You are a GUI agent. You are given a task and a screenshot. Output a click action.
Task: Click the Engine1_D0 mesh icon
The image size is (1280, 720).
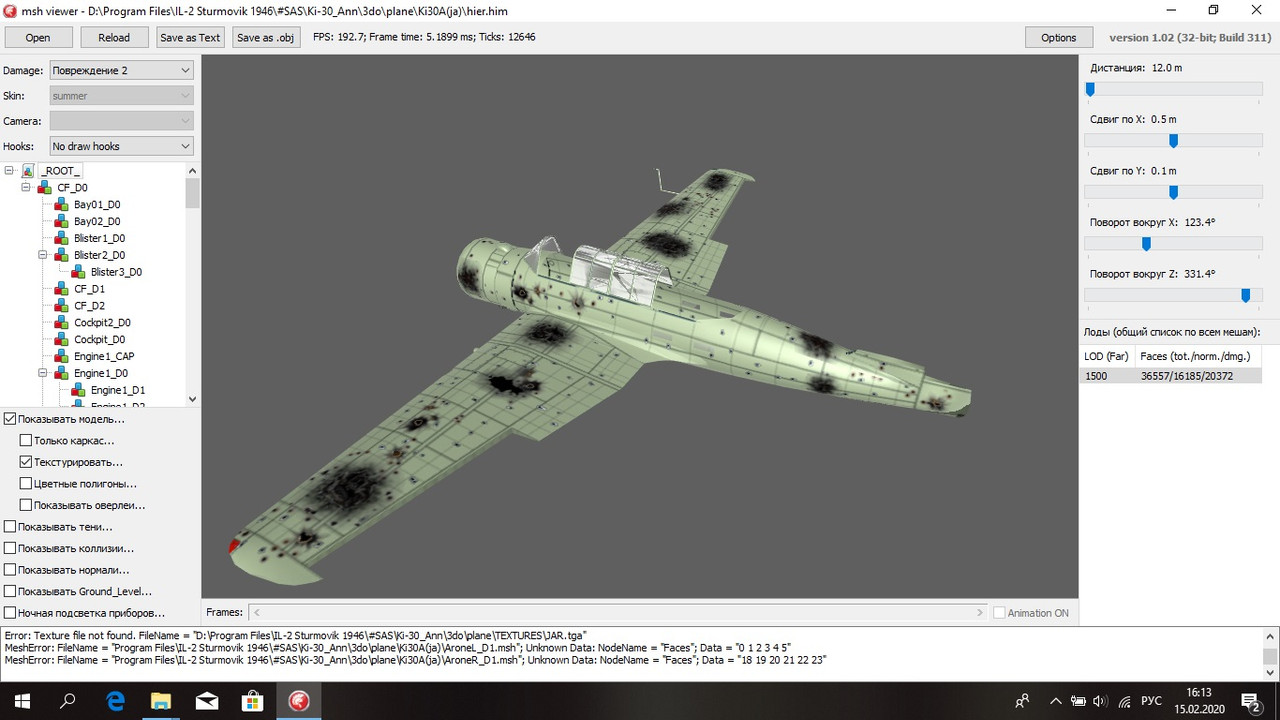62,374
